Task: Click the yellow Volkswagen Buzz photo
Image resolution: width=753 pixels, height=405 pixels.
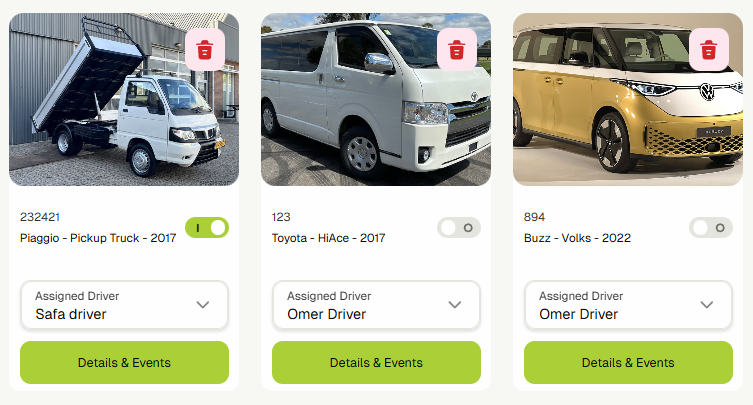Action: 628,99
